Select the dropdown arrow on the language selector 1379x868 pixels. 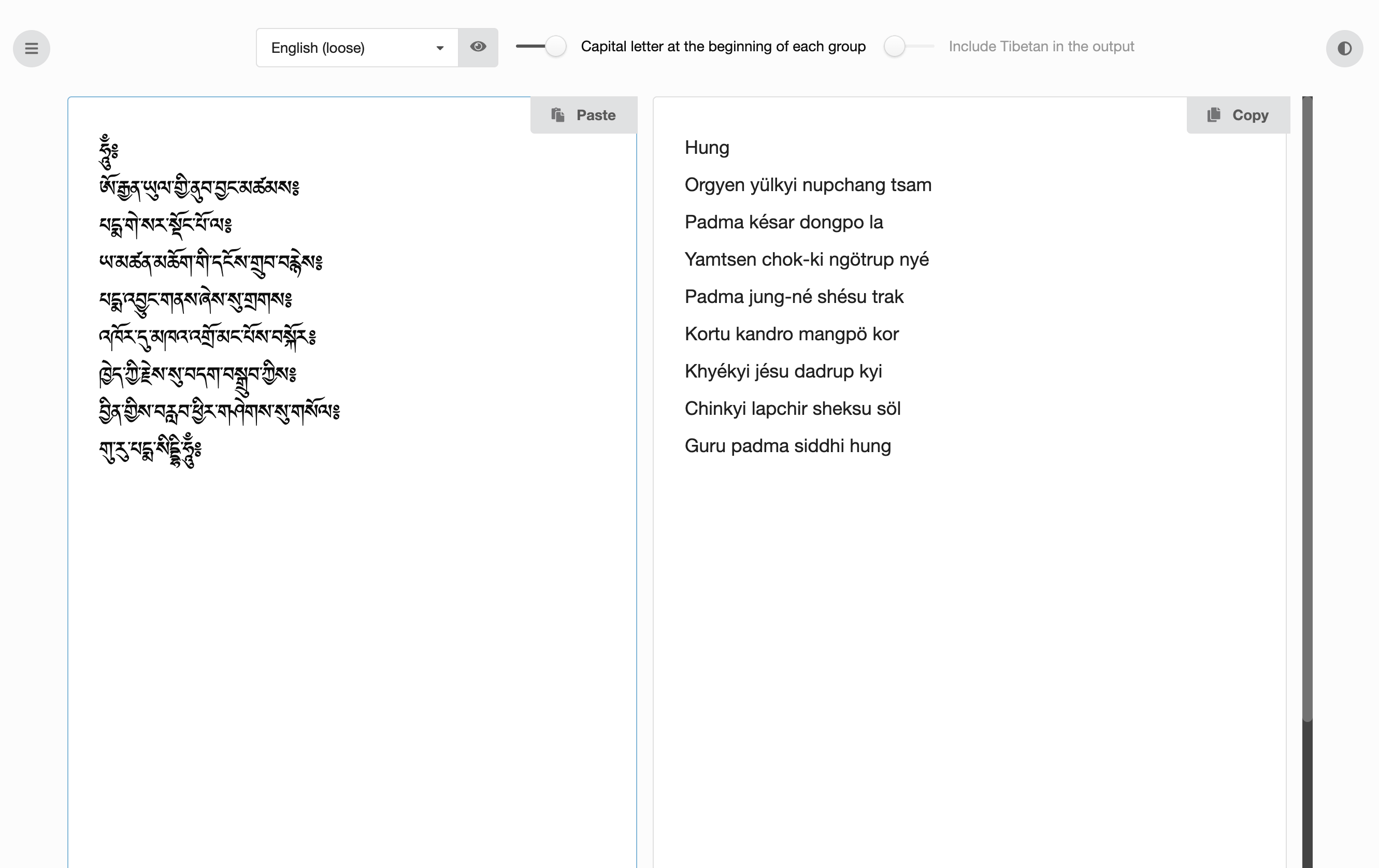440,48
